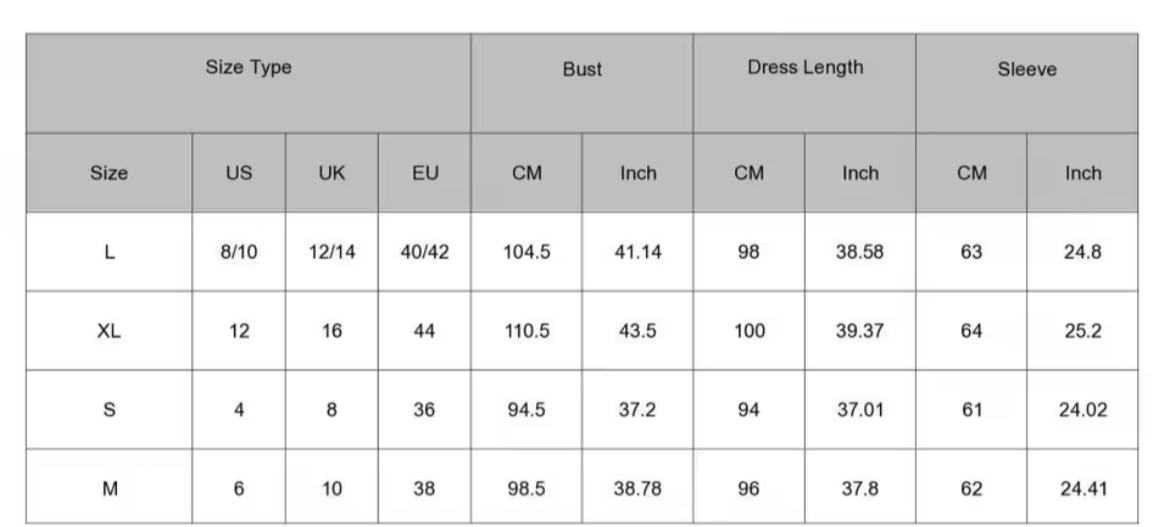Click the Dress Length header
This screenshot has height=527, width=1170.
(x=804, y=69)
